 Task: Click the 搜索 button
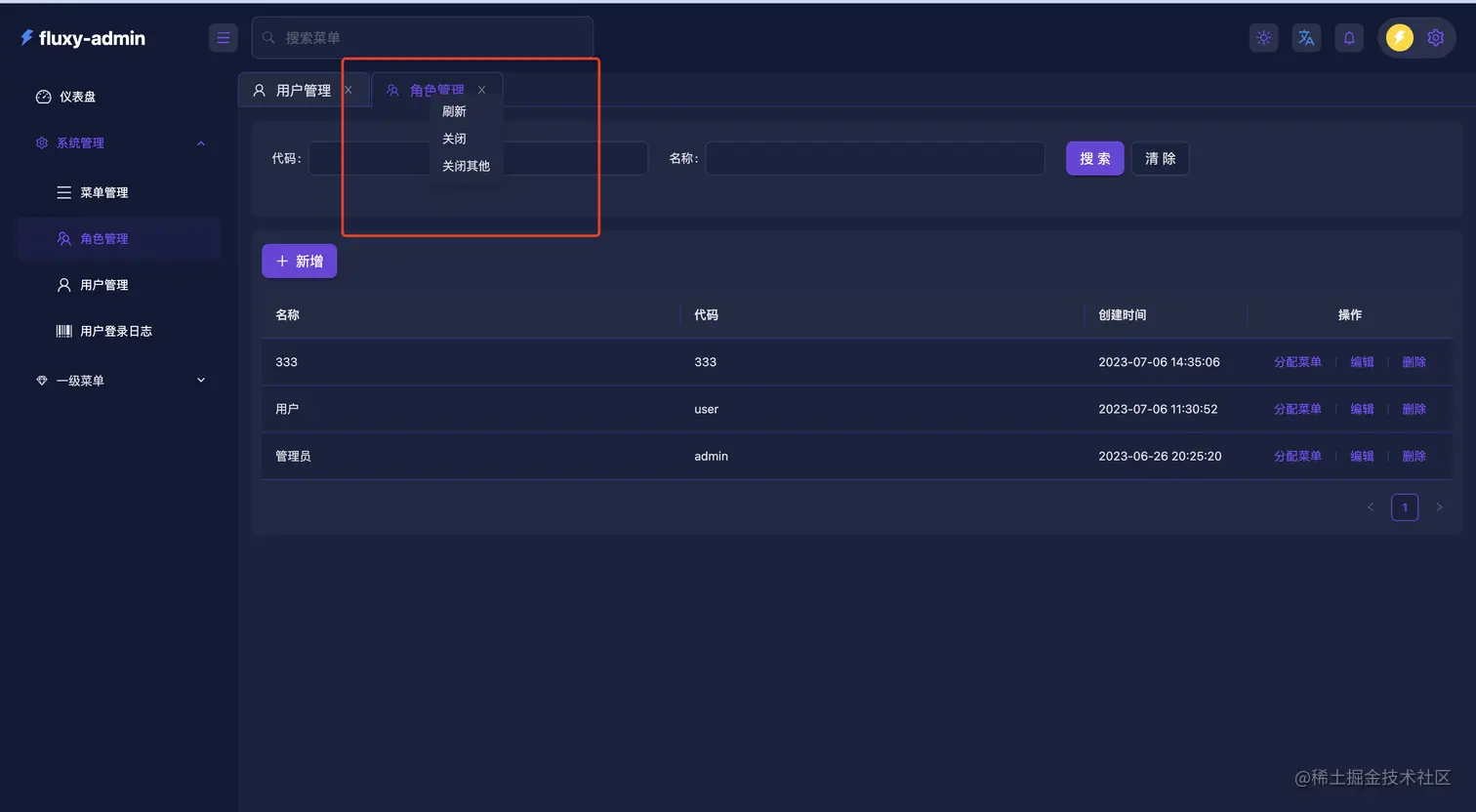pos(1094,158)
